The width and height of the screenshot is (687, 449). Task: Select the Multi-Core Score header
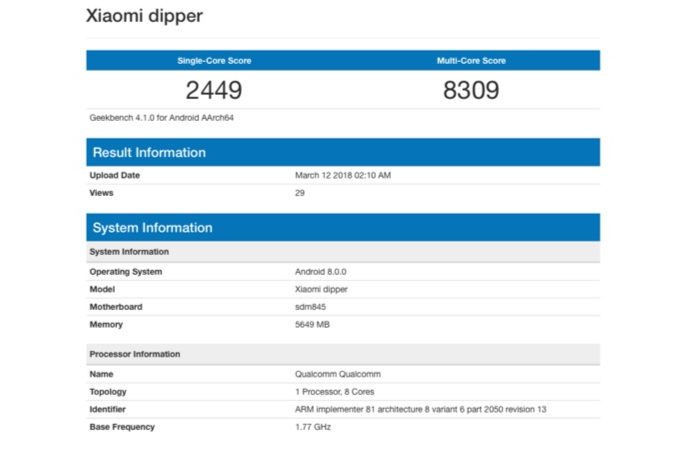coord(471,61)
